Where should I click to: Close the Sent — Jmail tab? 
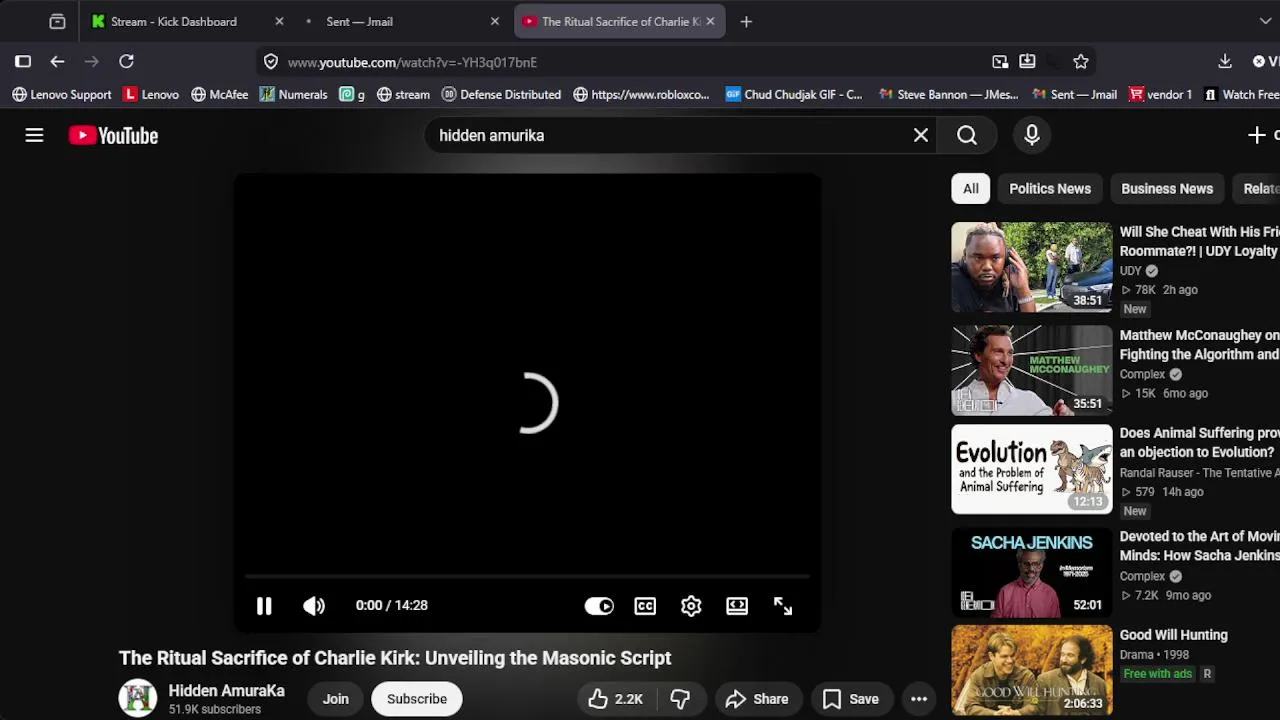coord(494,21)
